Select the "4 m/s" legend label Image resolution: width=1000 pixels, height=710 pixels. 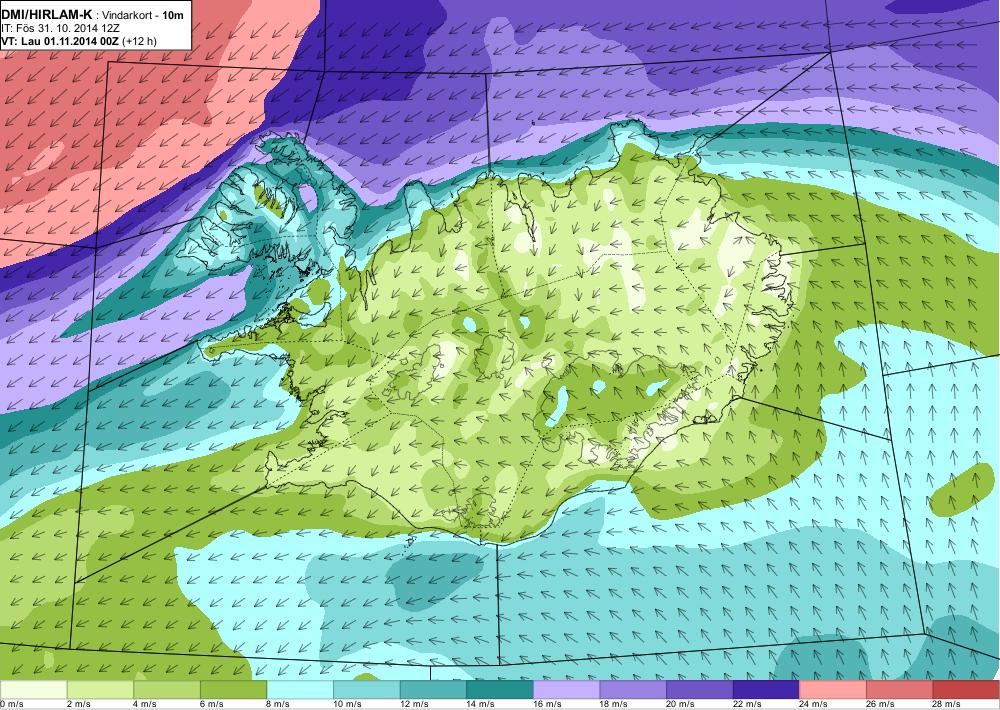145,704
